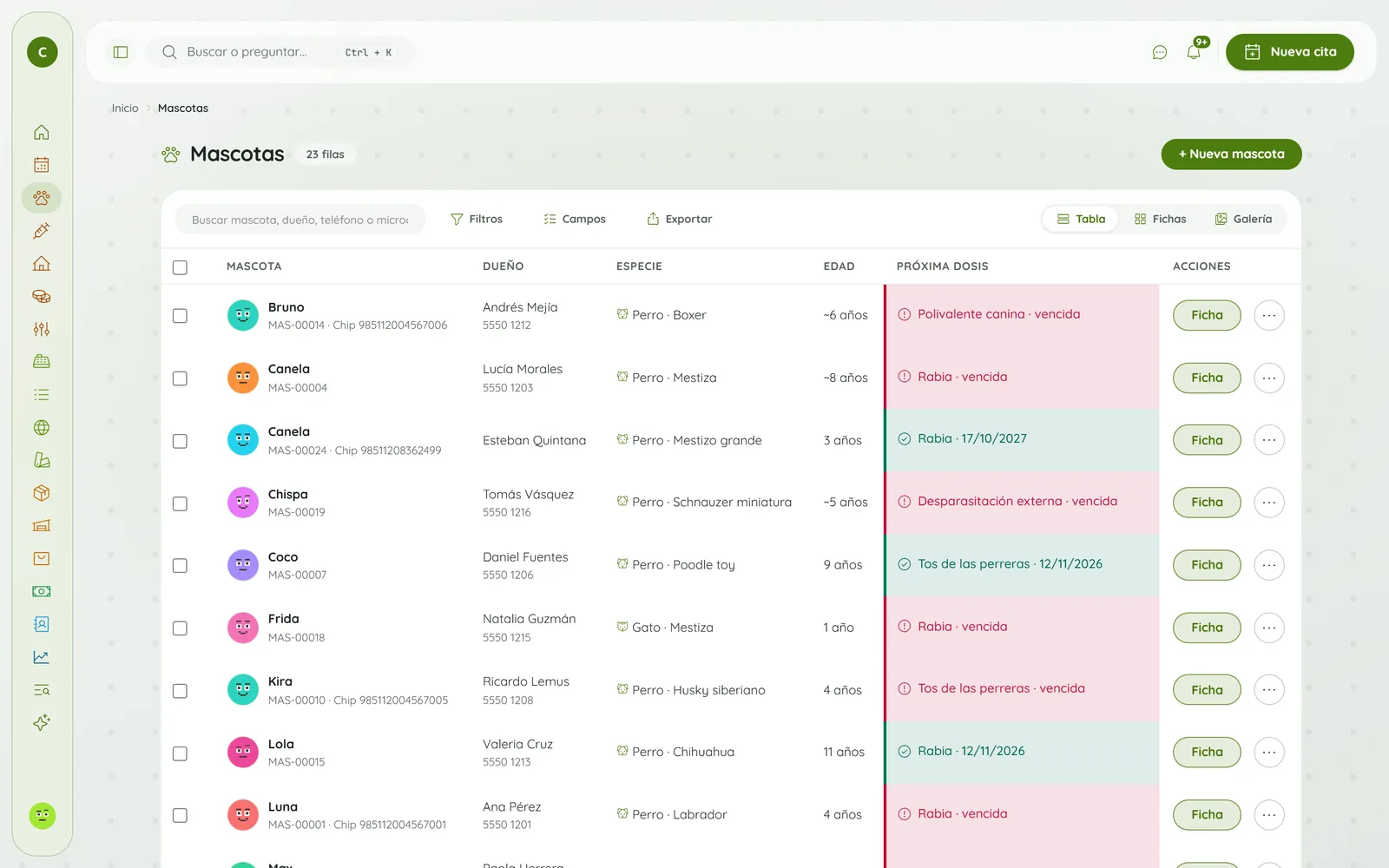This screenshot has width=1389, height=868.
Task: Open the Filtros filter dropdown
Action: pos(477,219)
